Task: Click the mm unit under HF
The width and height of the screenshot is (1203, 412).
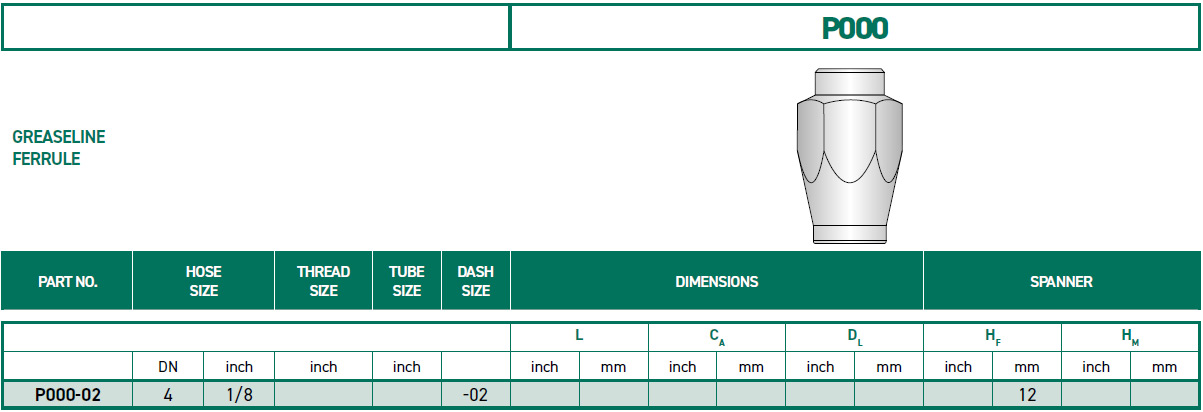Action: point(1027,367)
